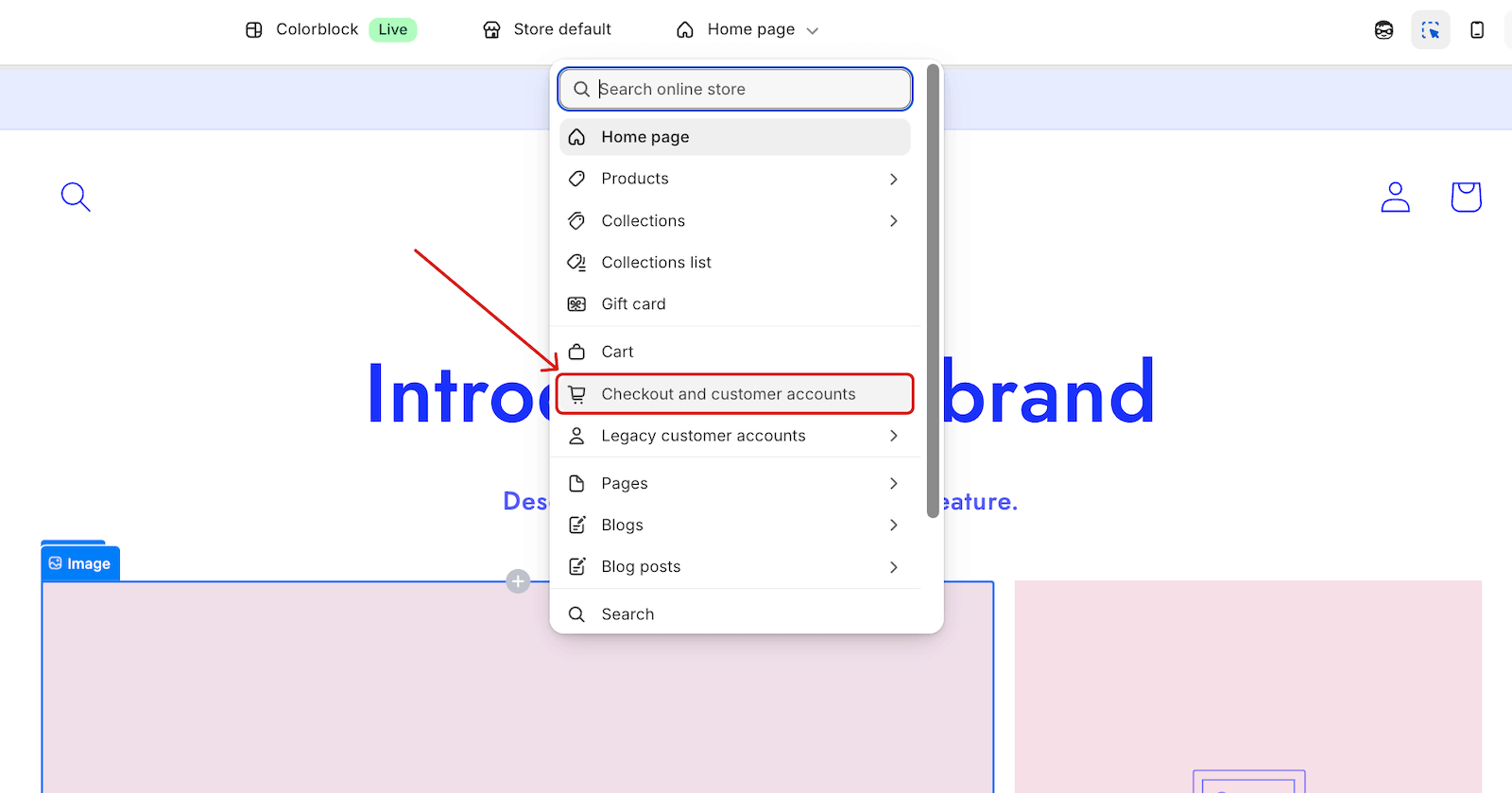
Task: Select the Cart template option
Action: coord(617,352)
